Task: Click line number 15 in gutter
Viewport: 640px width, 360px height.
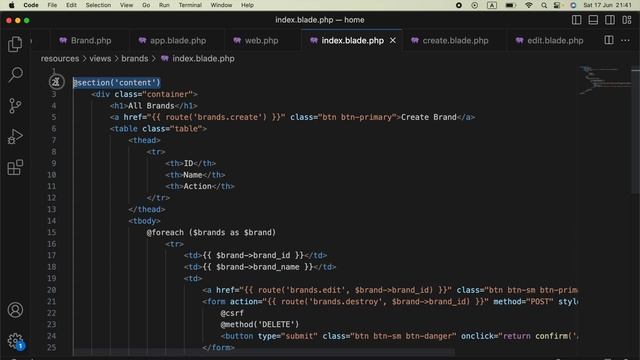Action: pos(52,232)
